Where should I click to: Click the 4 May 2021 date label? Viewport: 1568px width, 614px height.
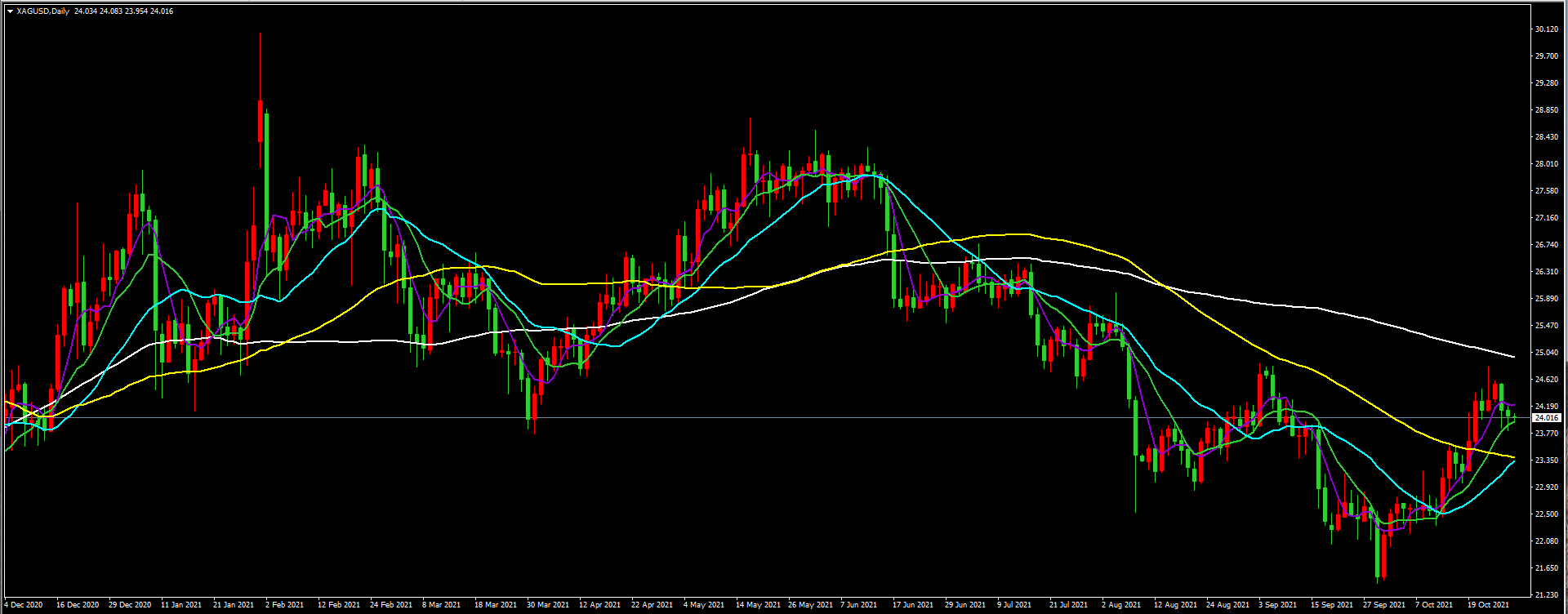point(704,605)
